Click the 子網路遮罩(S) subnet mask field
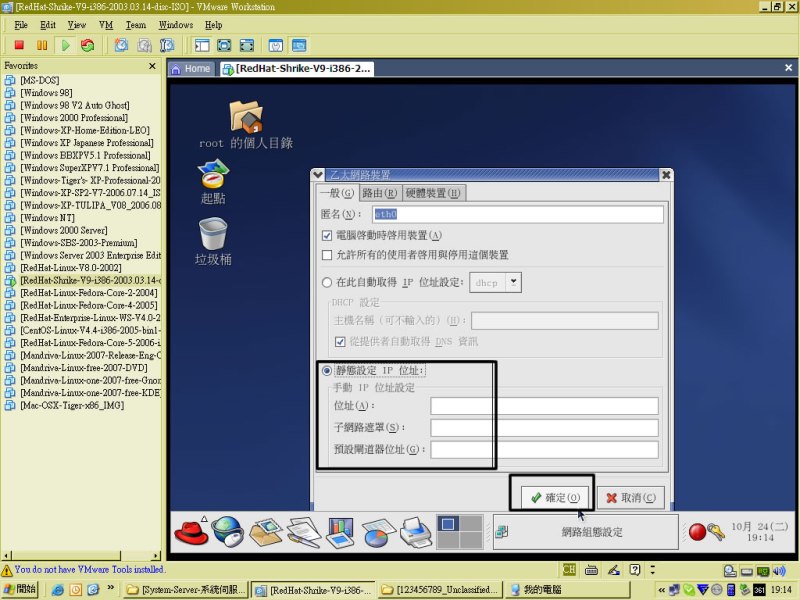800x600 pixels. [544, 428]
